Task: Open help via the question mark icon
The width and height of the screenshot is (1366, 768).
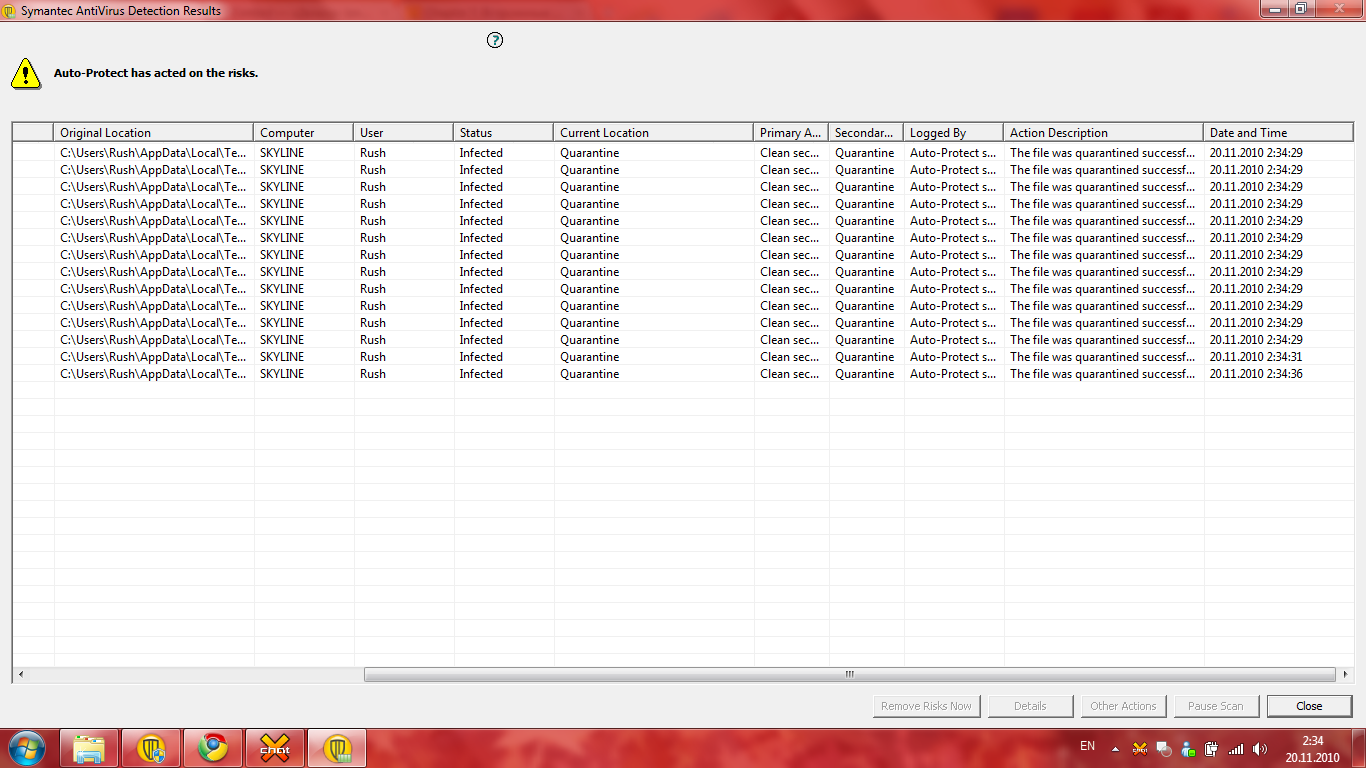Action: point(495,40)
